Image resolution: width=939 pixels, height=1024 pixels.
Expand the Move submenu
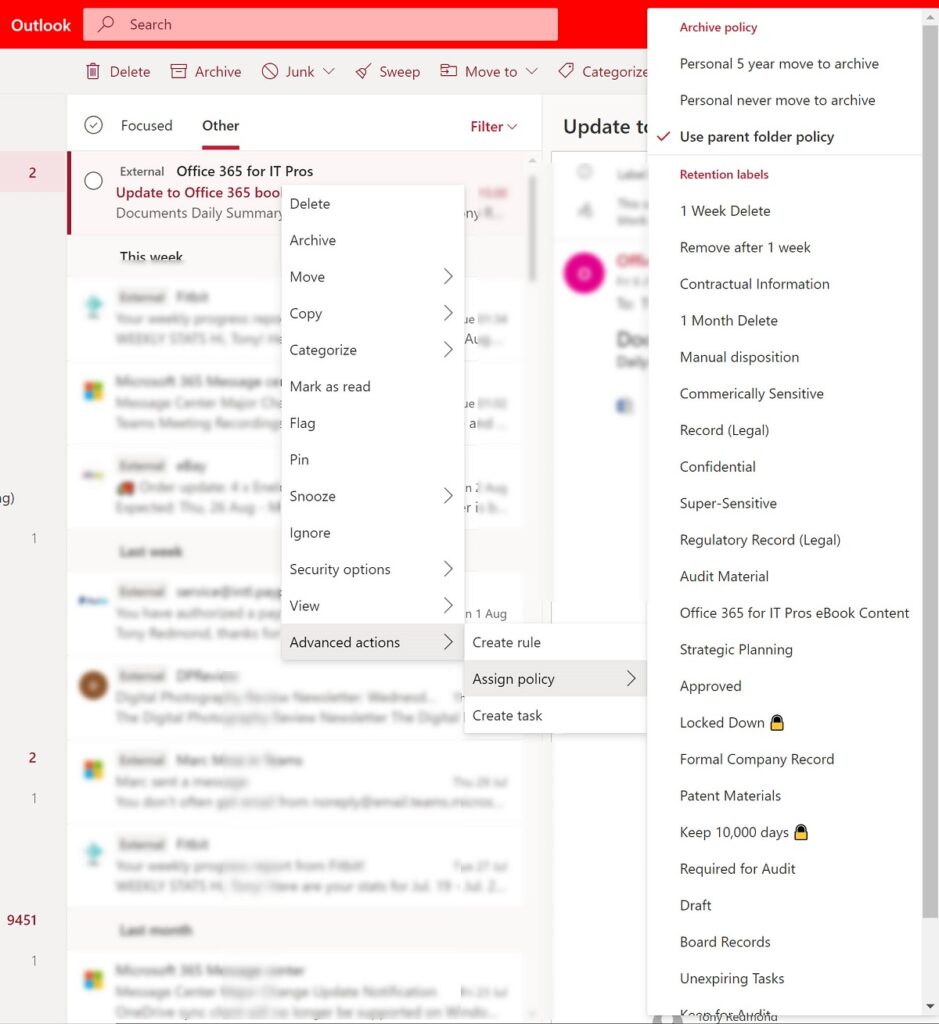(x=448, y=276)
